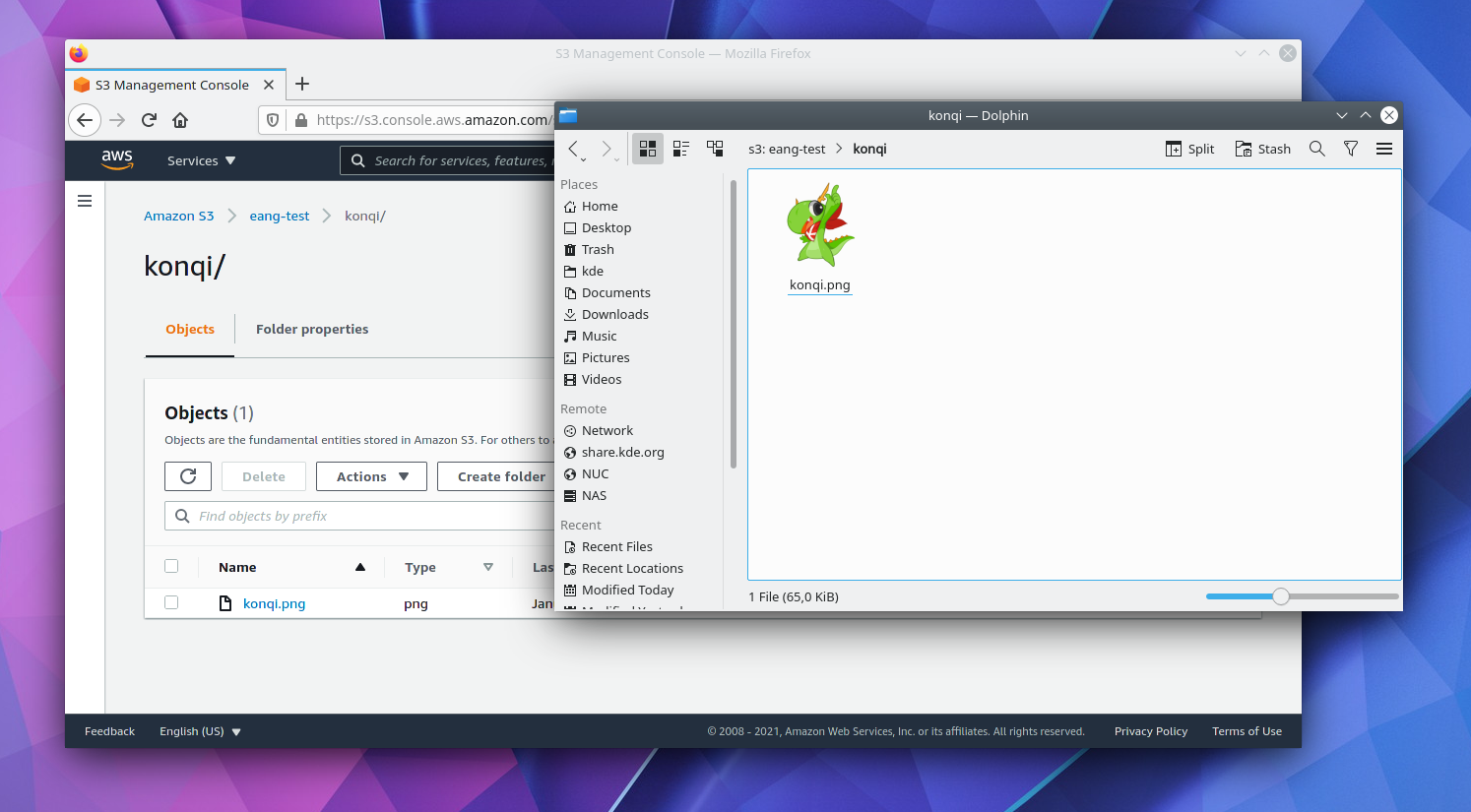Open the Dolphin search tool
This screenshot has height=812, width=1471.
click(x=1316, y=149)
